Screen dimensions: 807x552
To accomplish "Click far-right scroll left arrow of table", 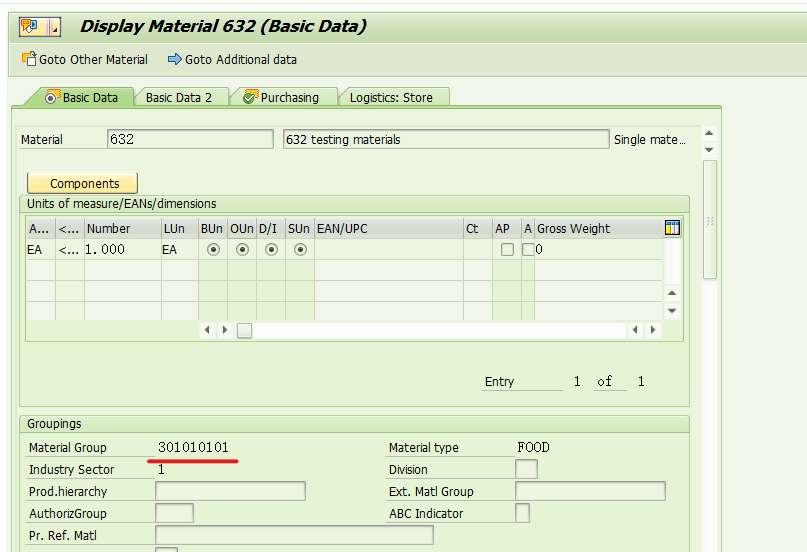I will [x=635, y=330].
